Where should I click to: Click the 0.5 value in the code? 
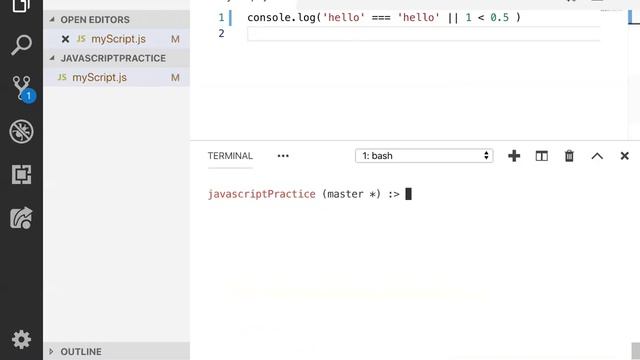[x=500, y=18]
